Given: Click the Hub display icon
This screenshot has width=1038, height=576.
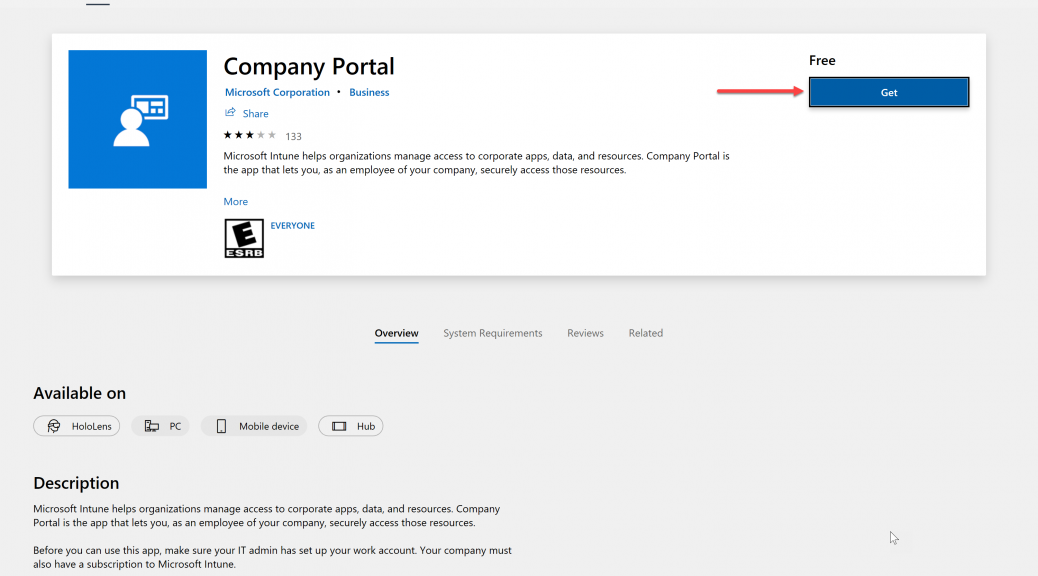Looking at the screenshot, I should (339, 426).
